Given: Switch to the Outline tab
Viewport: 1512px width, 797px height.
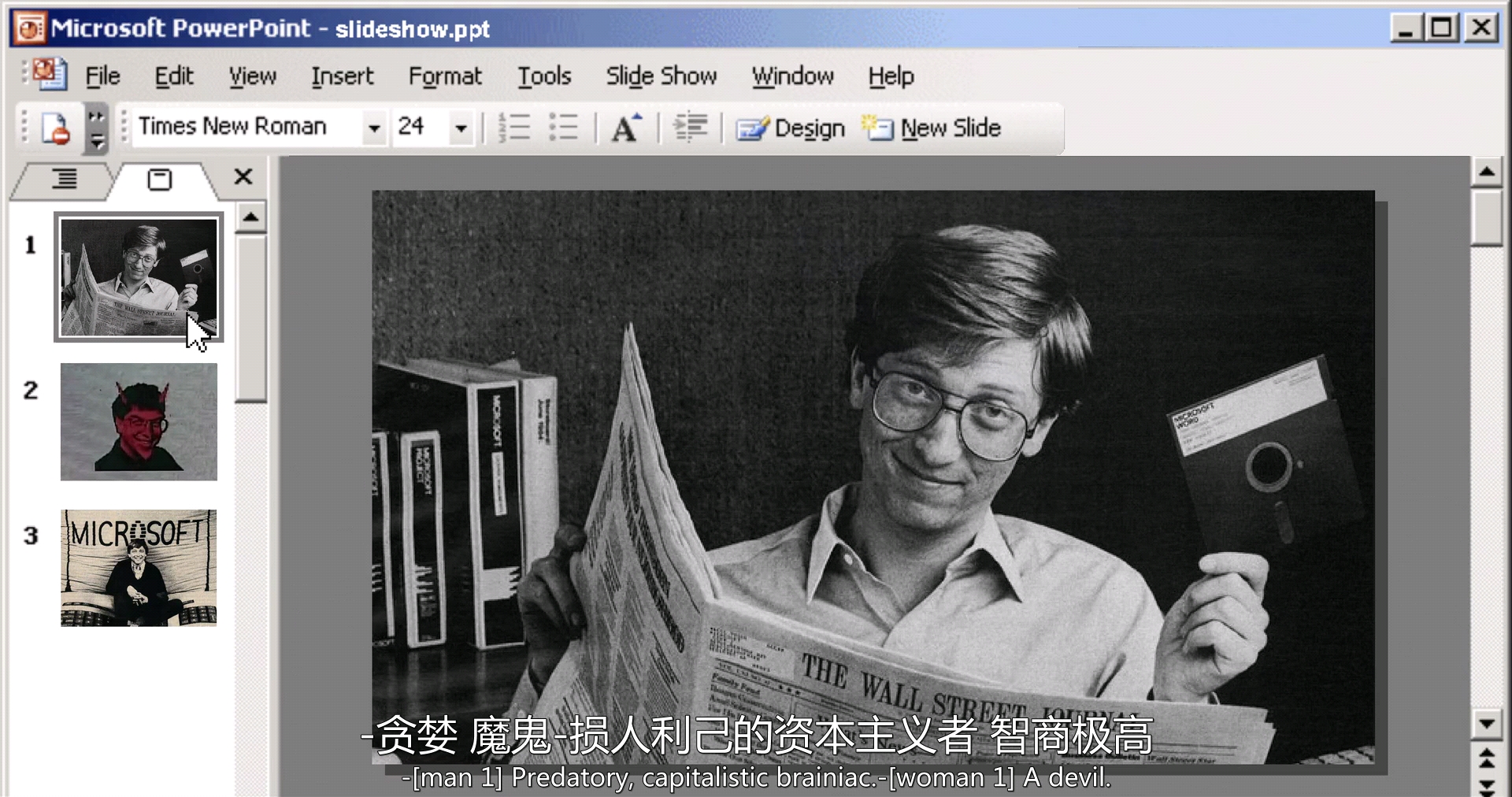Looking at the screenshot, I should click(64, 180).
